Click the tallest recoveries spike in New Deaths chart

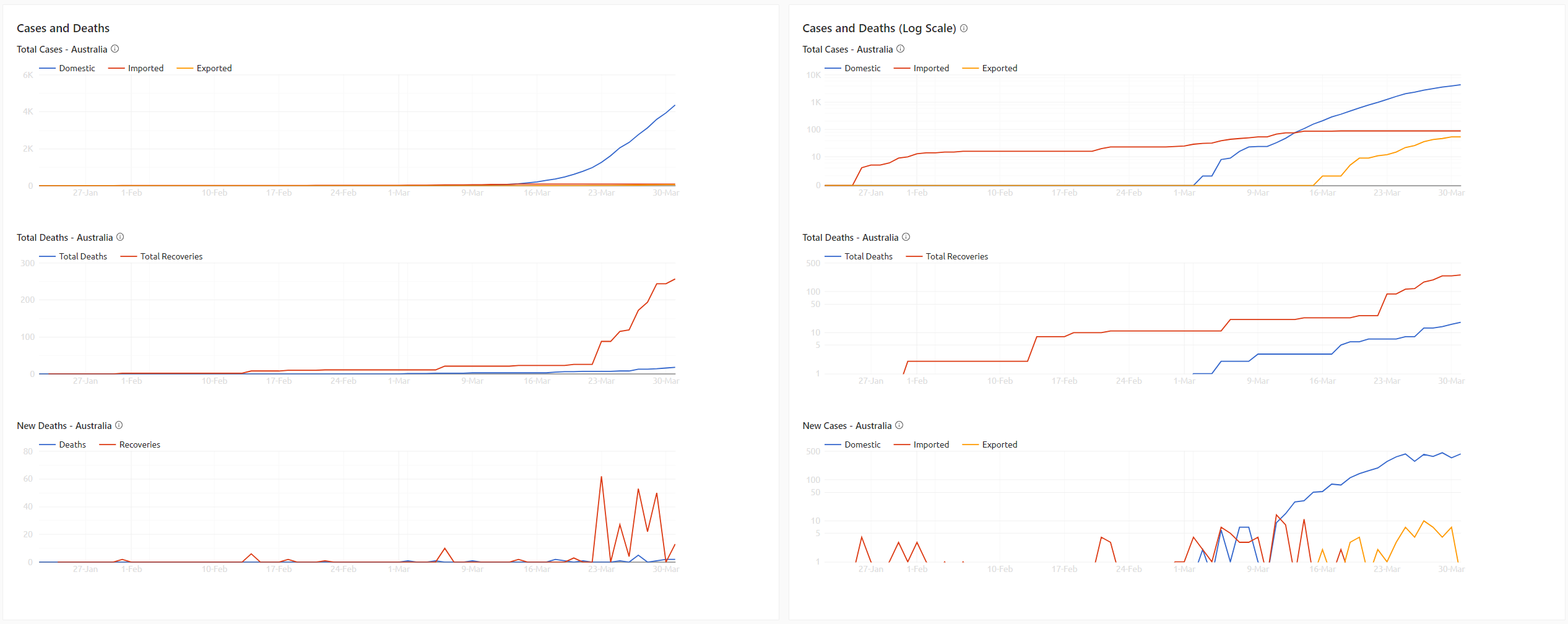coord(601,477)
